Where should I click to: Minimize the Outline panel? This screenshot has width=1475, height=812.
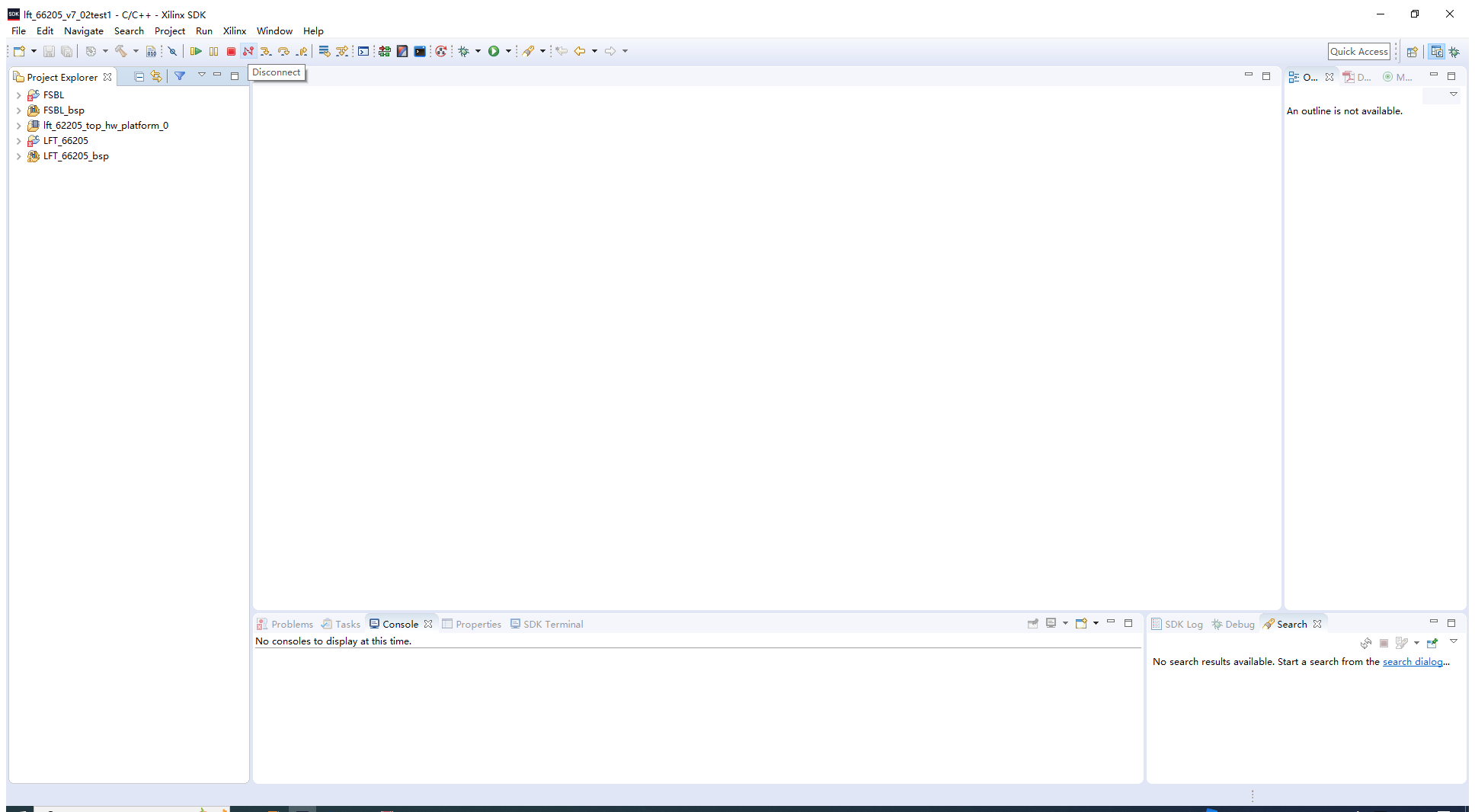coord(1433,75)
